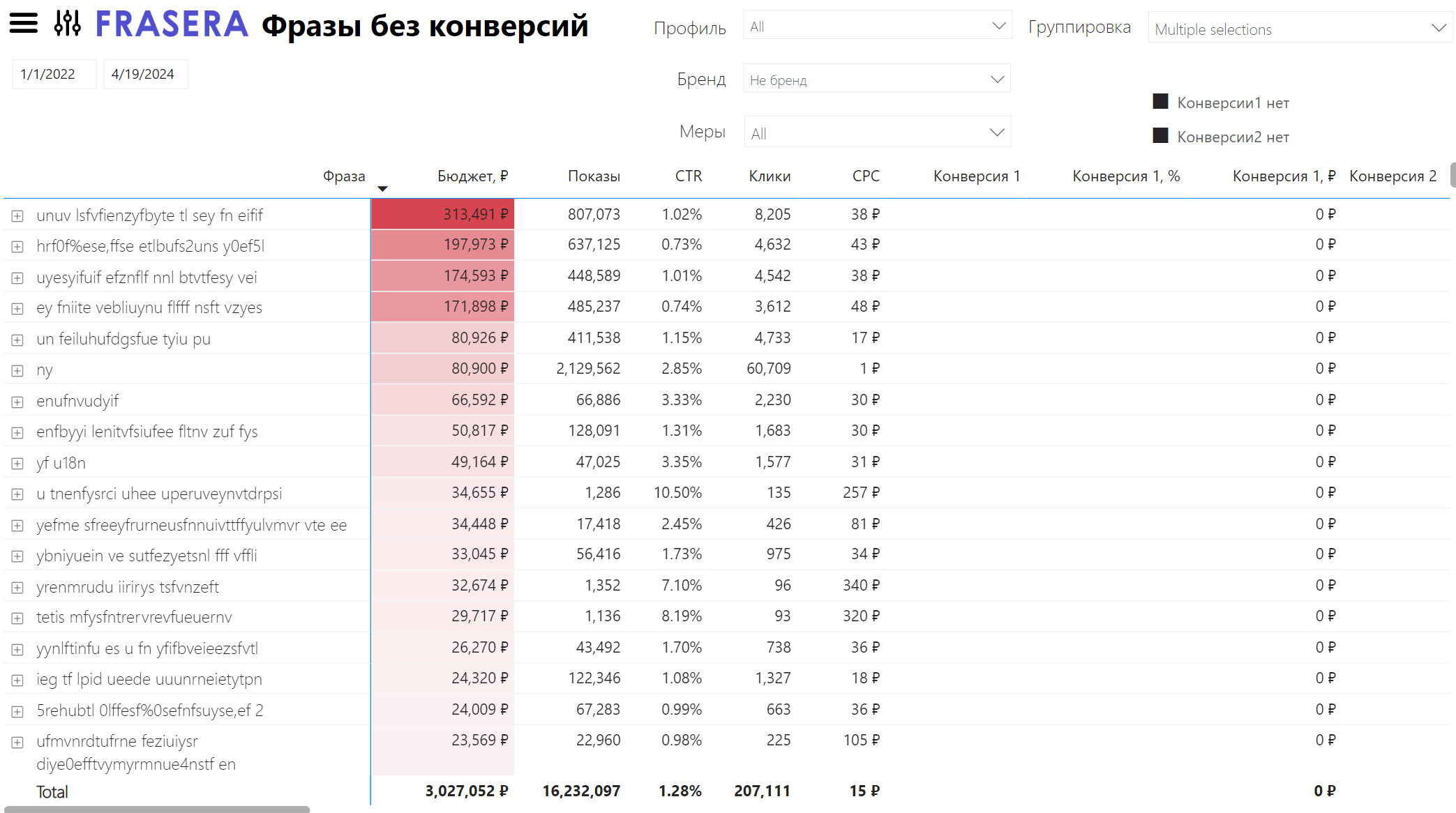Click the Показы column header
Image resolution: width=1456 pixels, height=813 pixels.
tap(594, 176)
